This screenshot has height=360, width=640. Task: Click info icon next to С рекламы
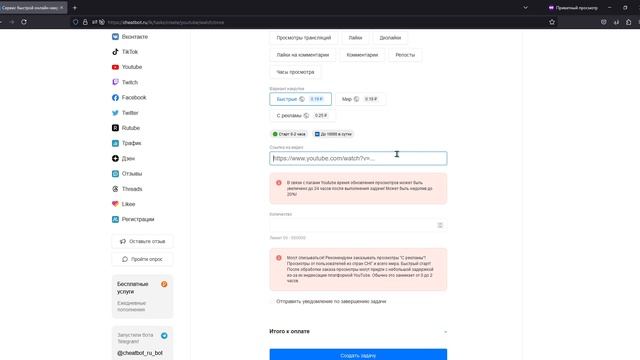pos(306,116)
